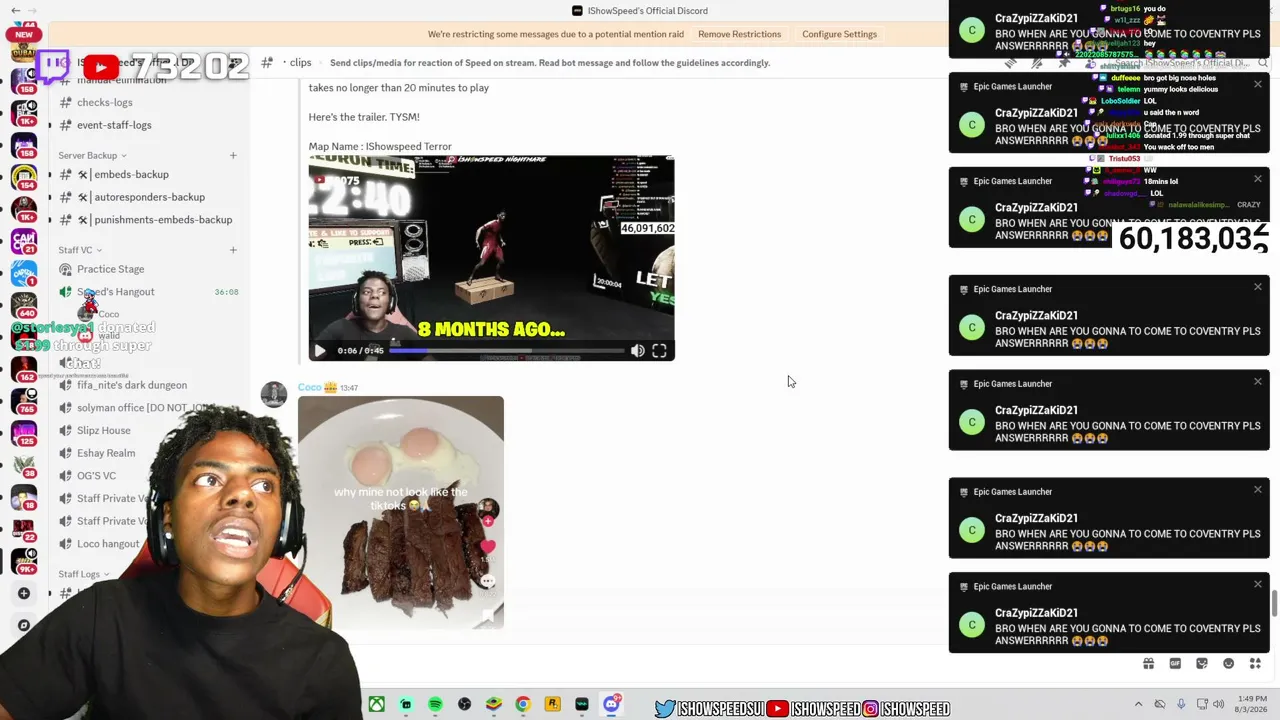Viewport: 1280px width, 720px height.
Task: Collapse the Staff Logs category
Action: pos(84,575)
